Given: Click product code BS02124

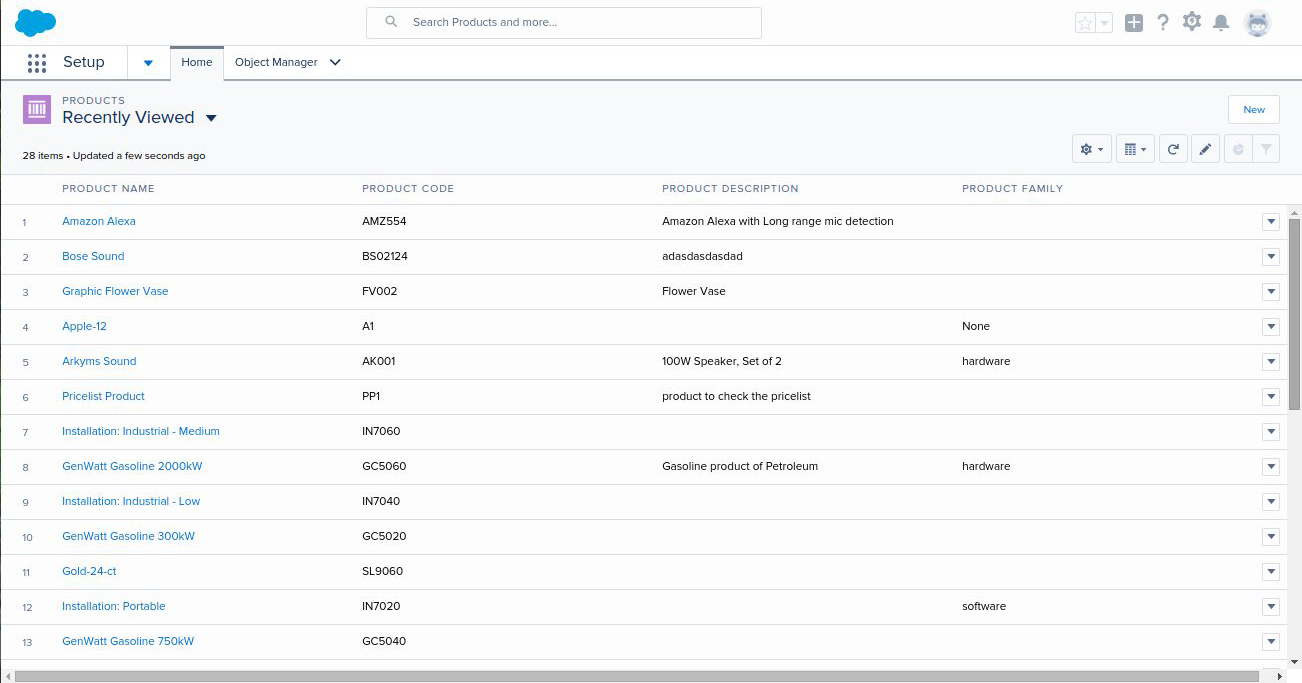Looking at the screenshot, I should [x=385, y=256].
